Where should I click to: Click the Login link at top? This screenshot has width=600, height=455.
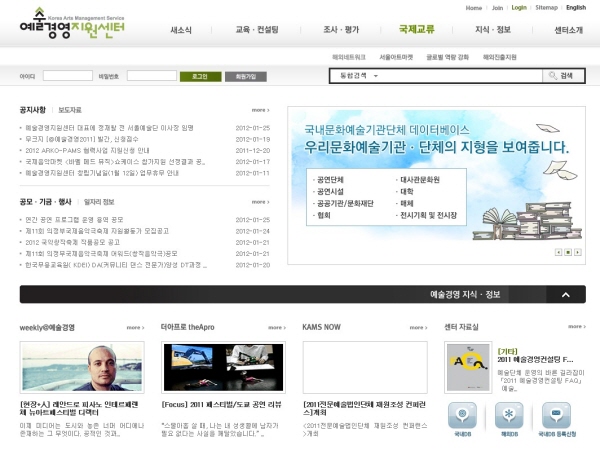pyautogui.click(x=519, y=8)
